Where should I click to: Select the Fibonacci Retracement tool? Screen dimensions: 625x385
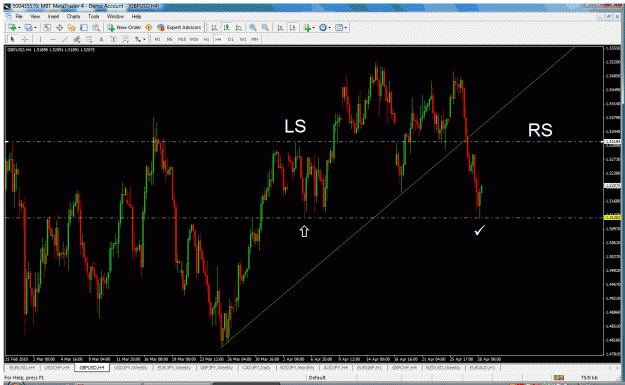pos(89,39)
